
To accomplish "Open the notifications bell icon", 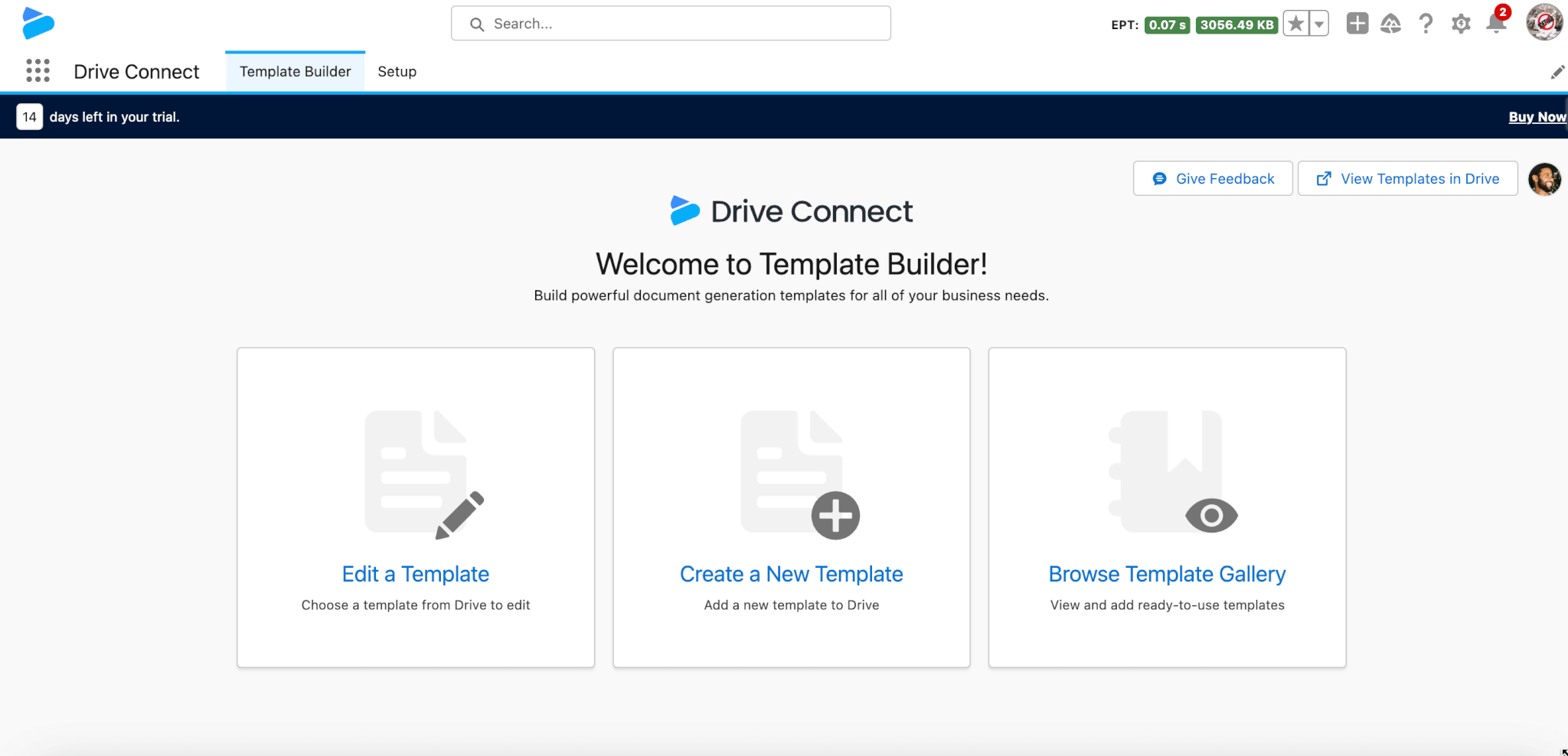I will [x=1496, y=23].
